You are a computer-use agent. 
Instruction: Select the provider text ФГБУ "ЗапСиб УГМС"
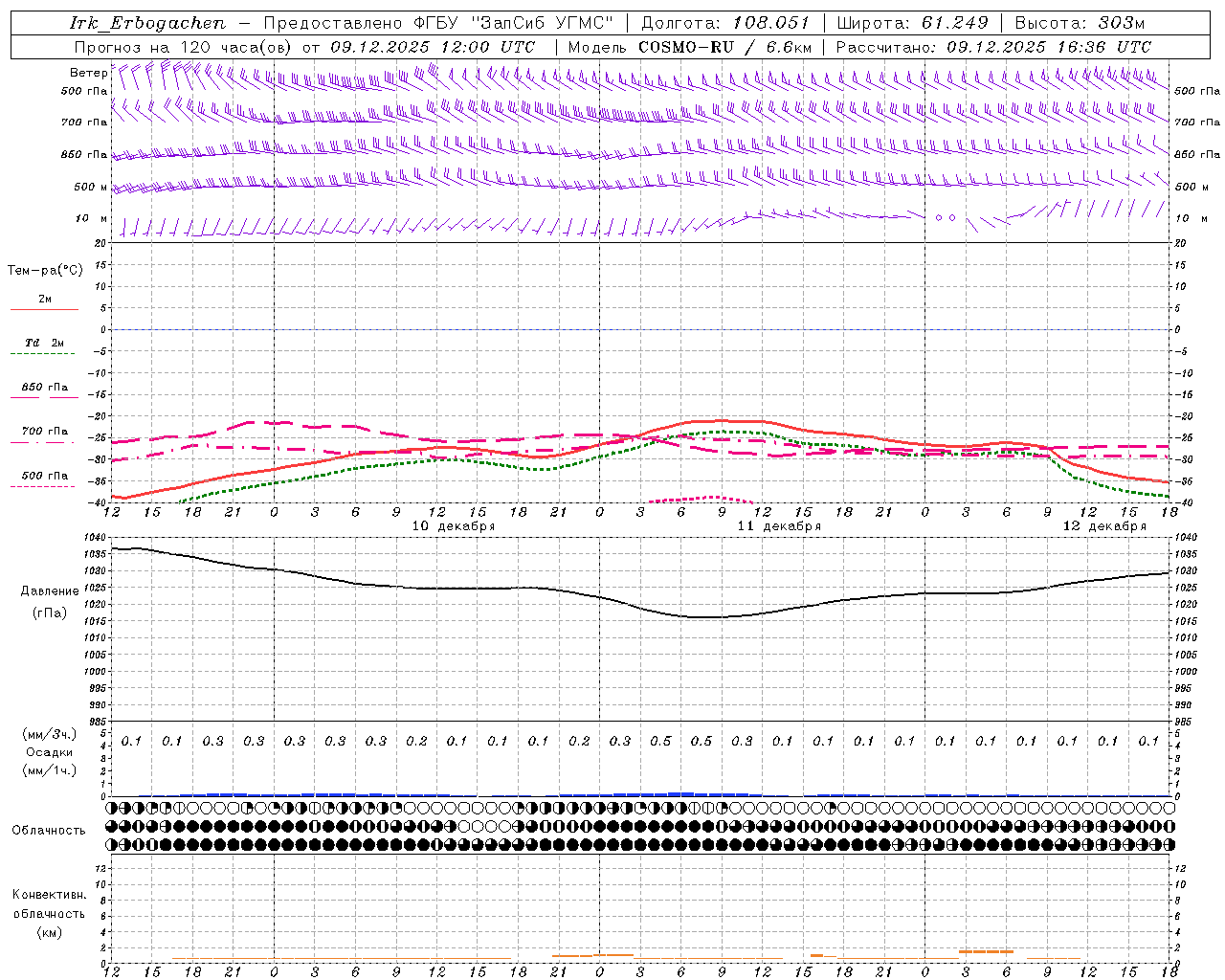512,23
